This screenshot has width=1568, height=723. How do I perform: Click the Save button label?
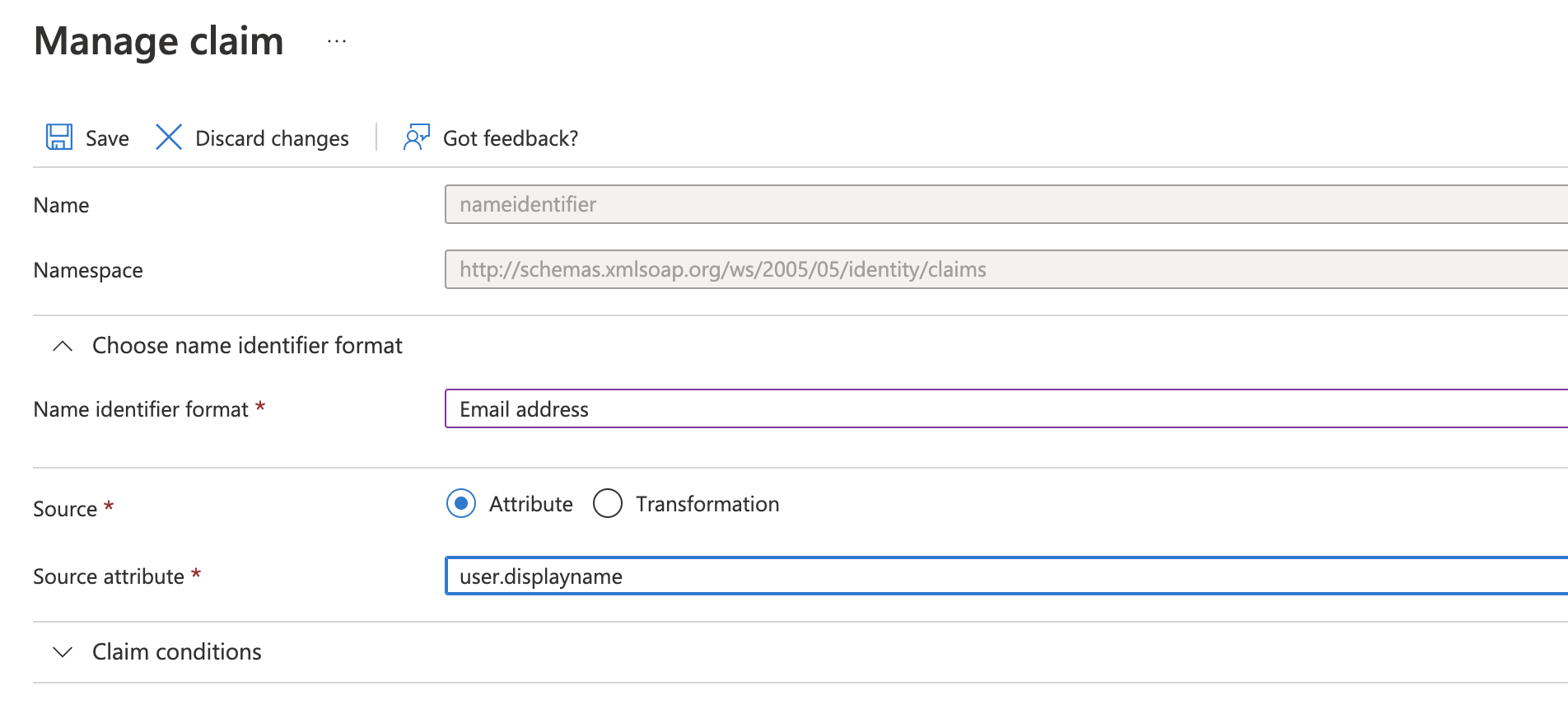[107, 138]
